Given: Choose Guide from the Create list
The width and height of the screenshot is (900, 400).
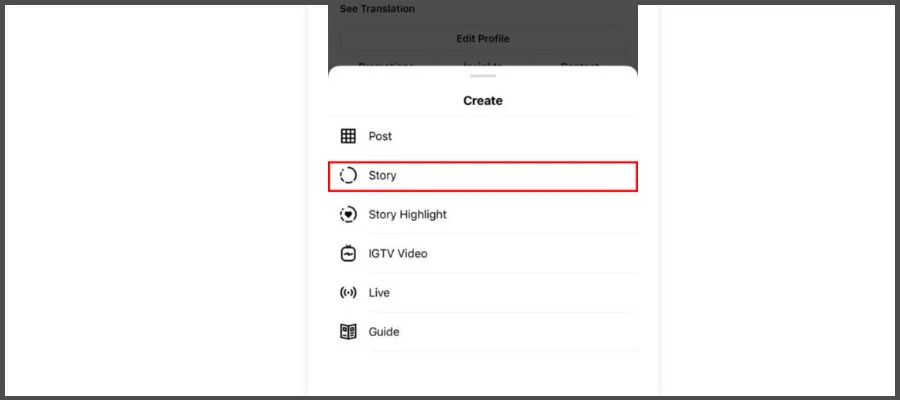Looking at the screenshot, I should pyautogui.click(x=383, y=332).
